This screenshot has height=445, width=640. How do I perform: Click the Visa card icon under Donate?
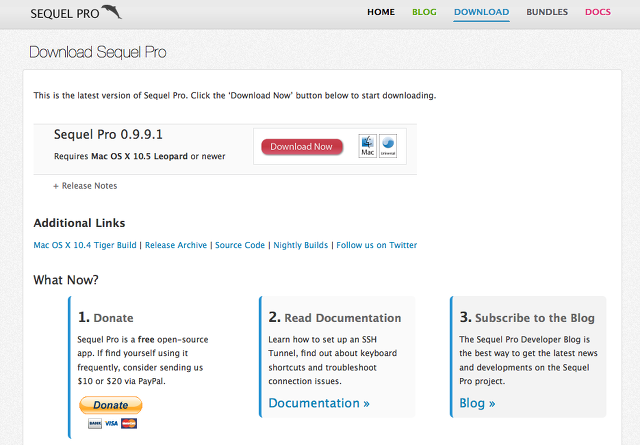click(x=111, y=423)
